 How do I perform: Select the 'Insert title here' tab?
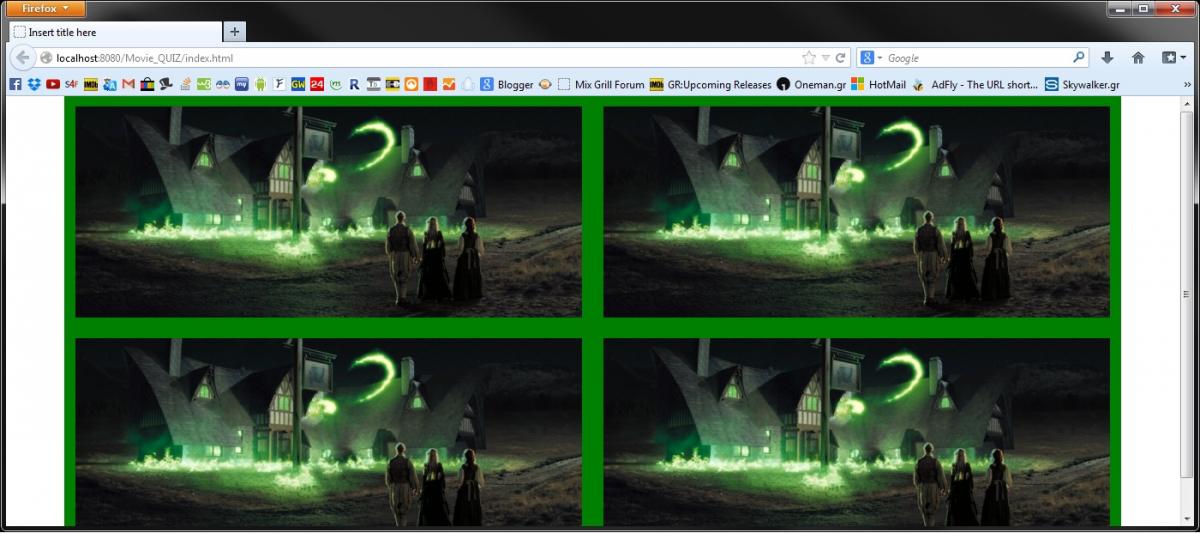point(114,32)
